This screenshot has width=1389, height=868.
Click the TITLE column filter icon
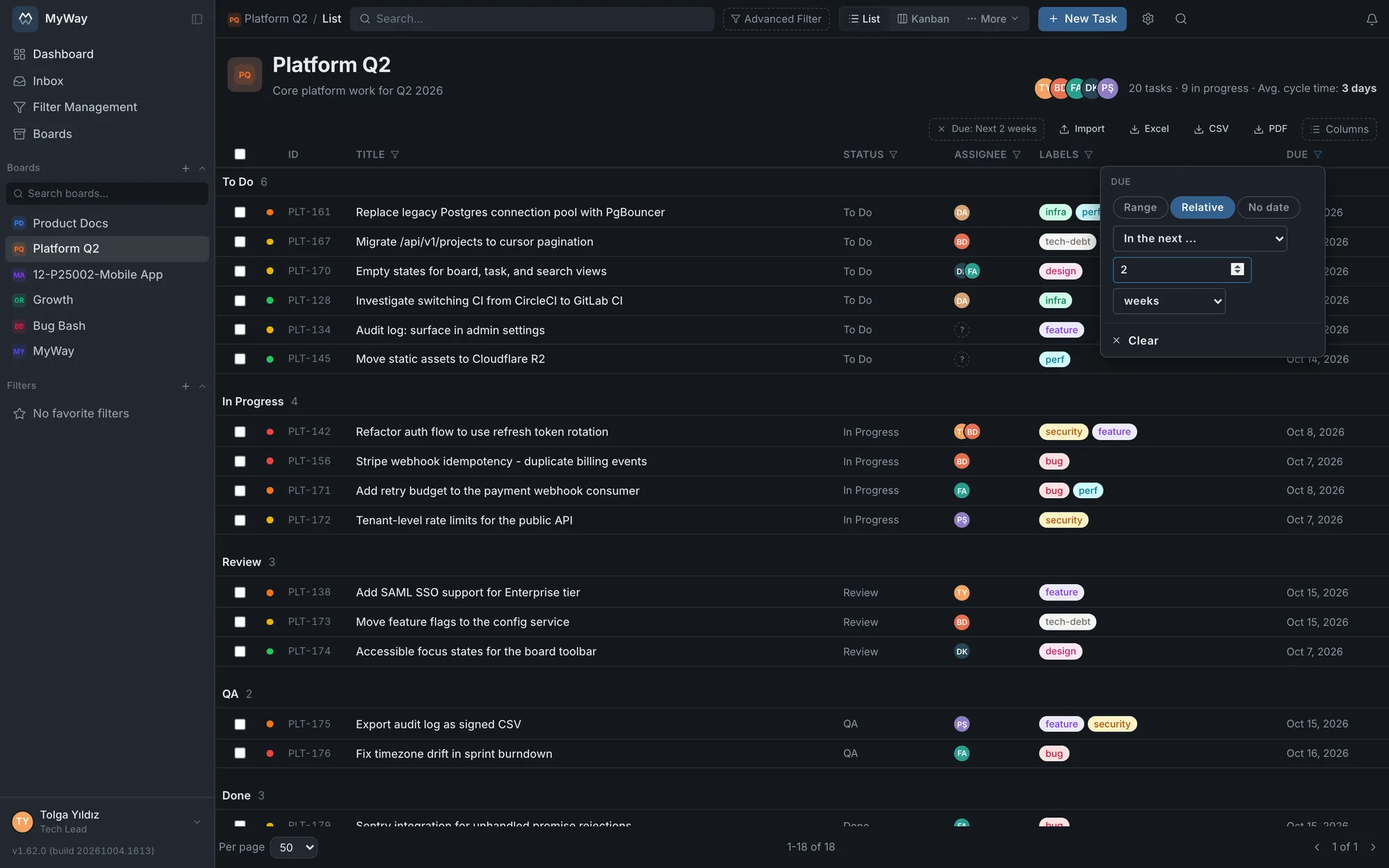(x=395, y=155)
